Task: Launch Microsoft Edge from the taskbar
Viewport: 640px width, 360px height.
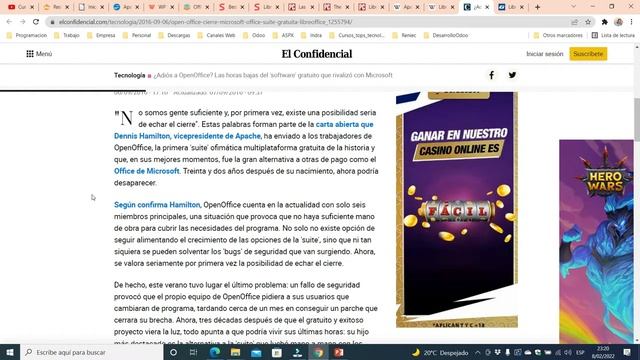Action: click(215, 352)
